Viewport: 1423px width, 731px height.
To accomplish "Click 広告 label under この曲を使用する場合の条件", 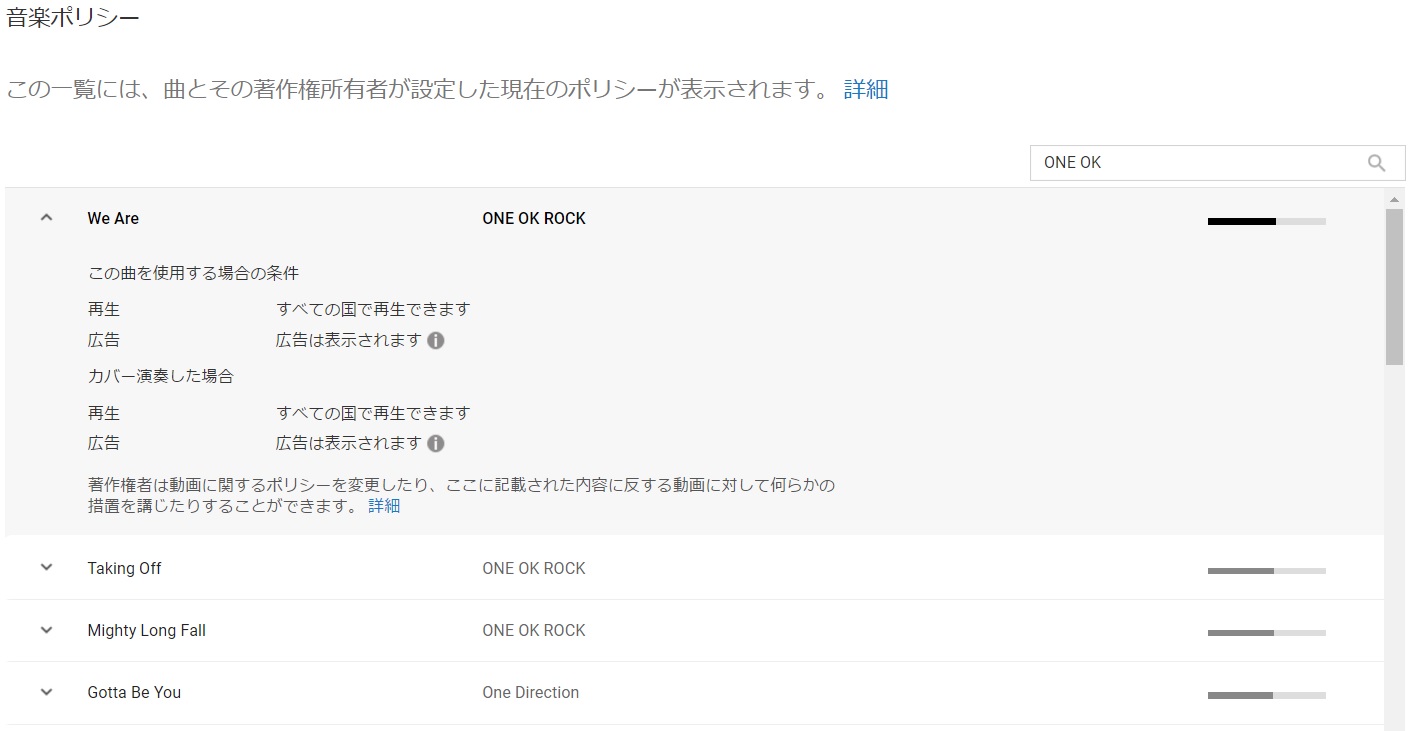I will [x=104, y=340].
